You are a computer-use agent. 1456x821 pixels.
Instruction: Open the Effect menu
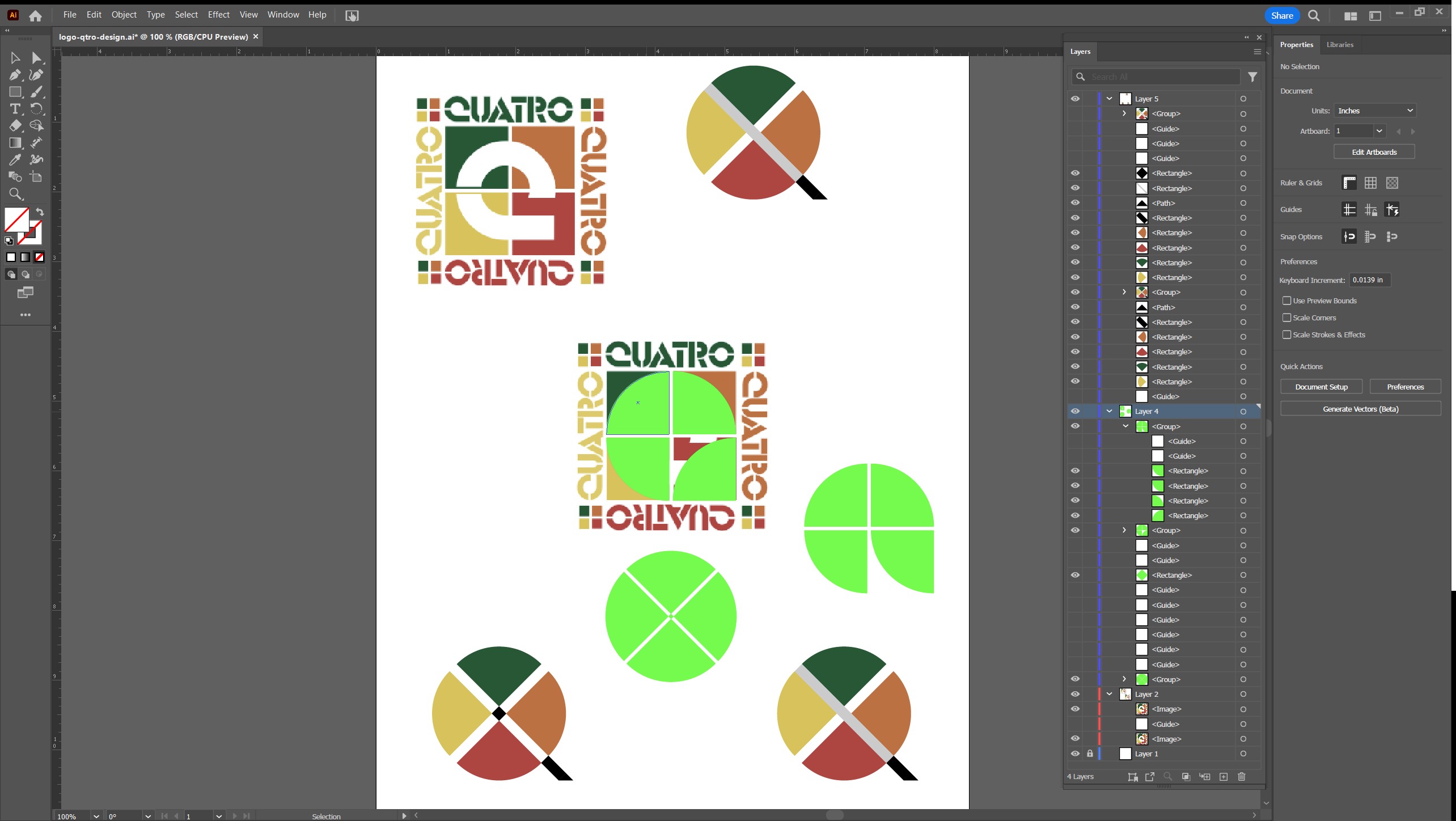point(218,15)
